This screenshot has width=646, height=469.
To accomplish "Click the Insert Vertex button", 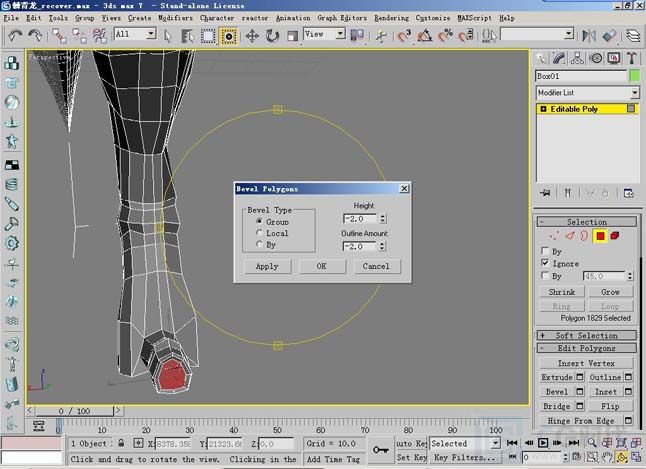I will click(586, 363).
